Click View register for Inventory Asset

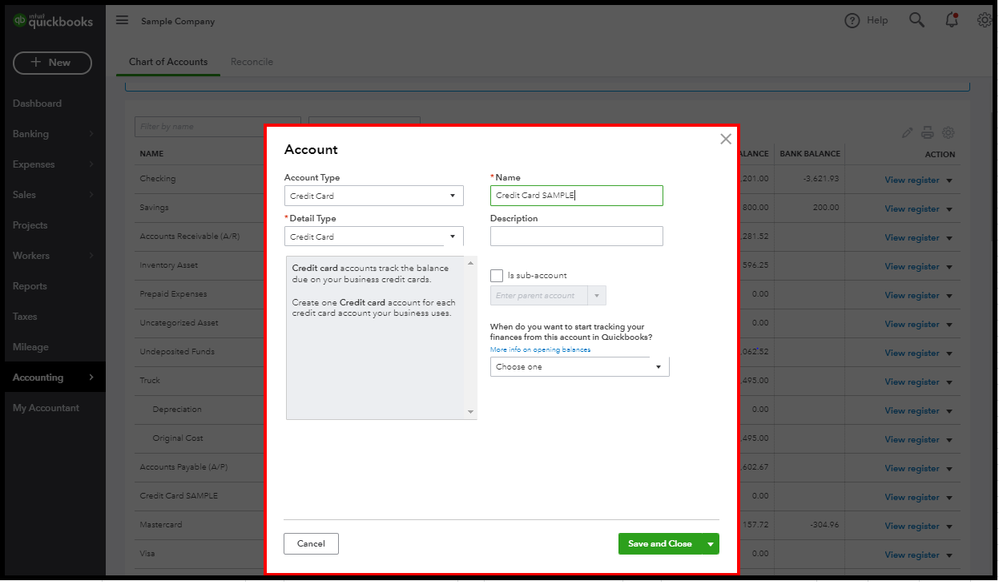tap(912, 266)
